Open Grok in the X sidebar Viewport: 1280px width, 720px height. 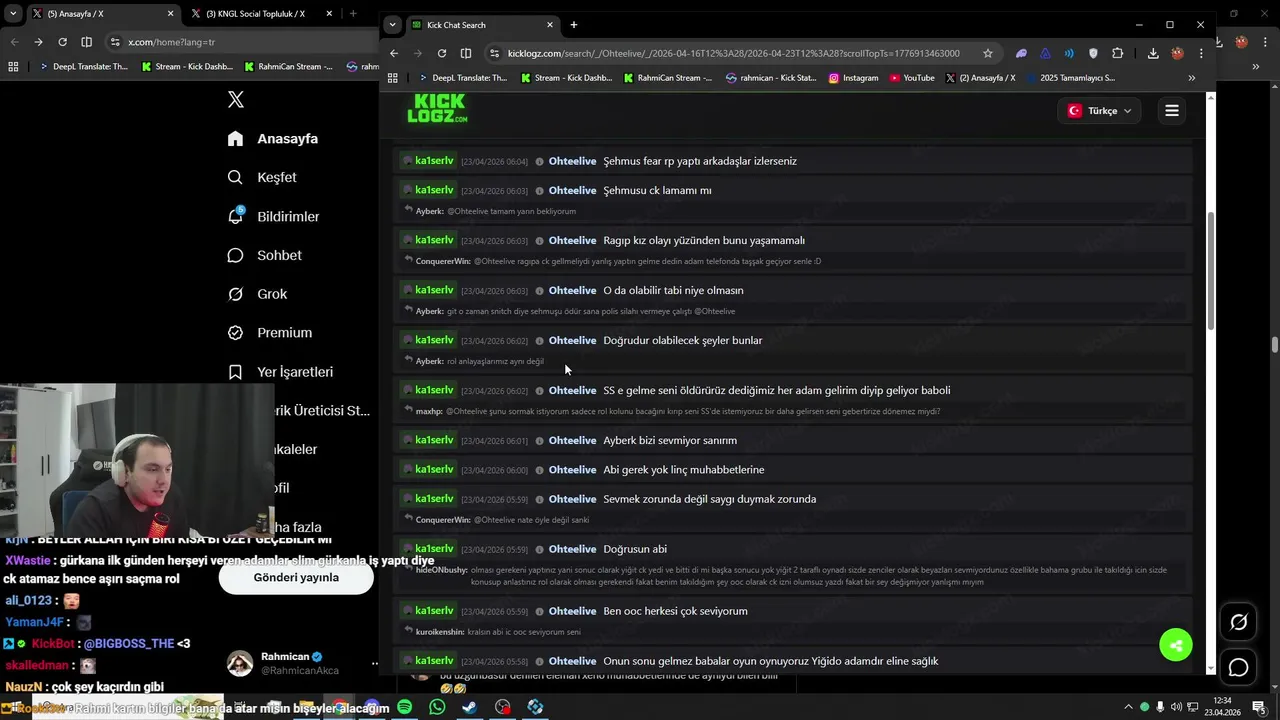click(258, 294)
